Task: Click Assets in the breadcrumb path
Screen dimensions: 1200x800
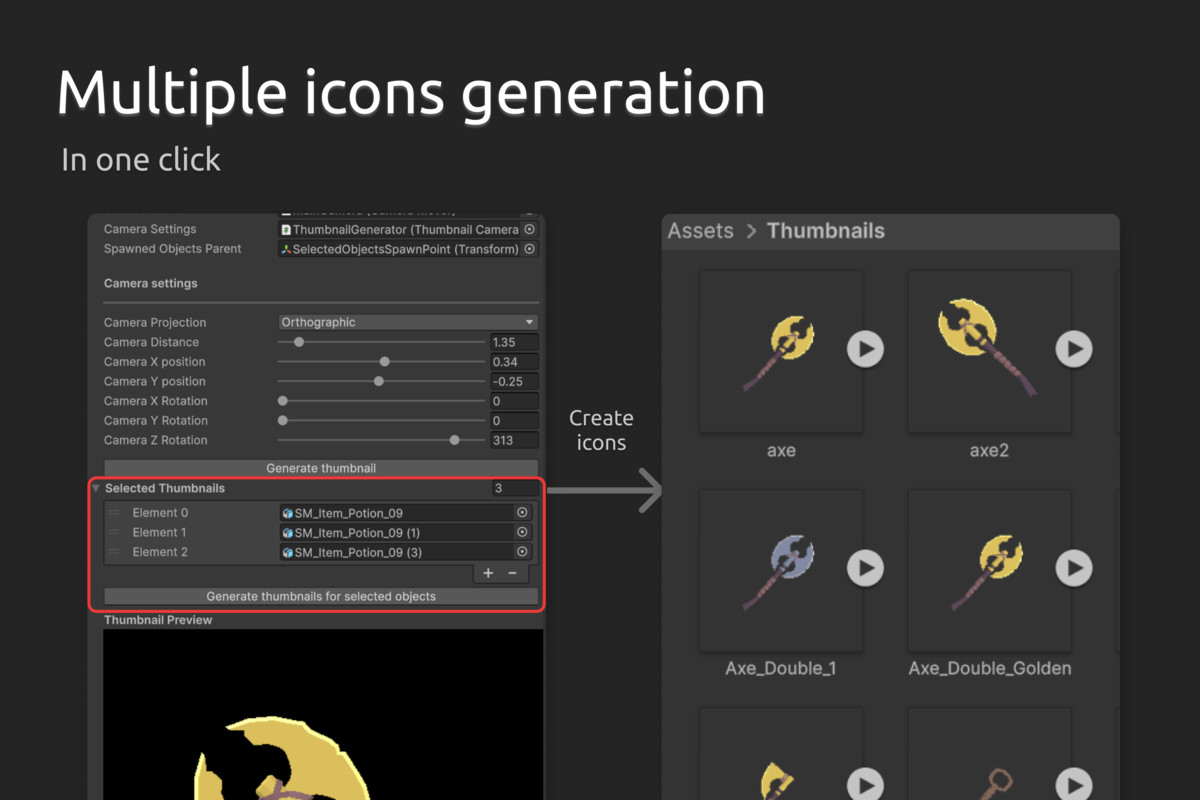Action: click(x=700, y=231)
